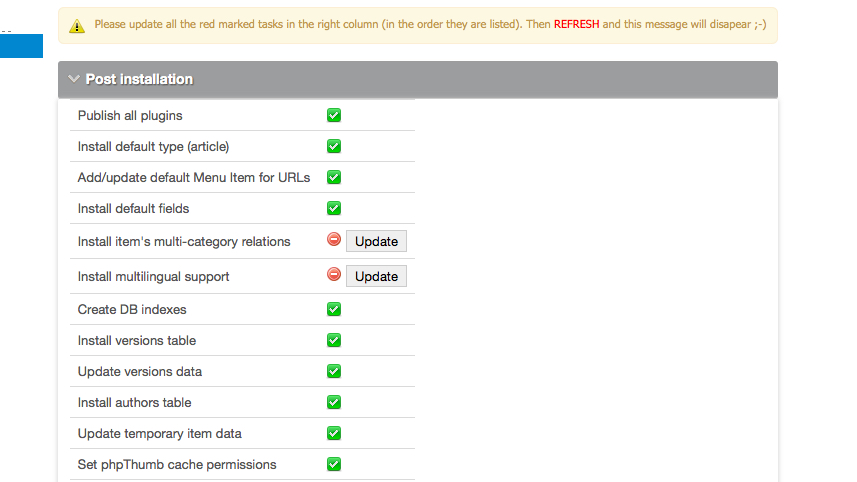Click Update for multilingual support
The height and width of the screenshot is (482, 857).
(x=376, y=276)
